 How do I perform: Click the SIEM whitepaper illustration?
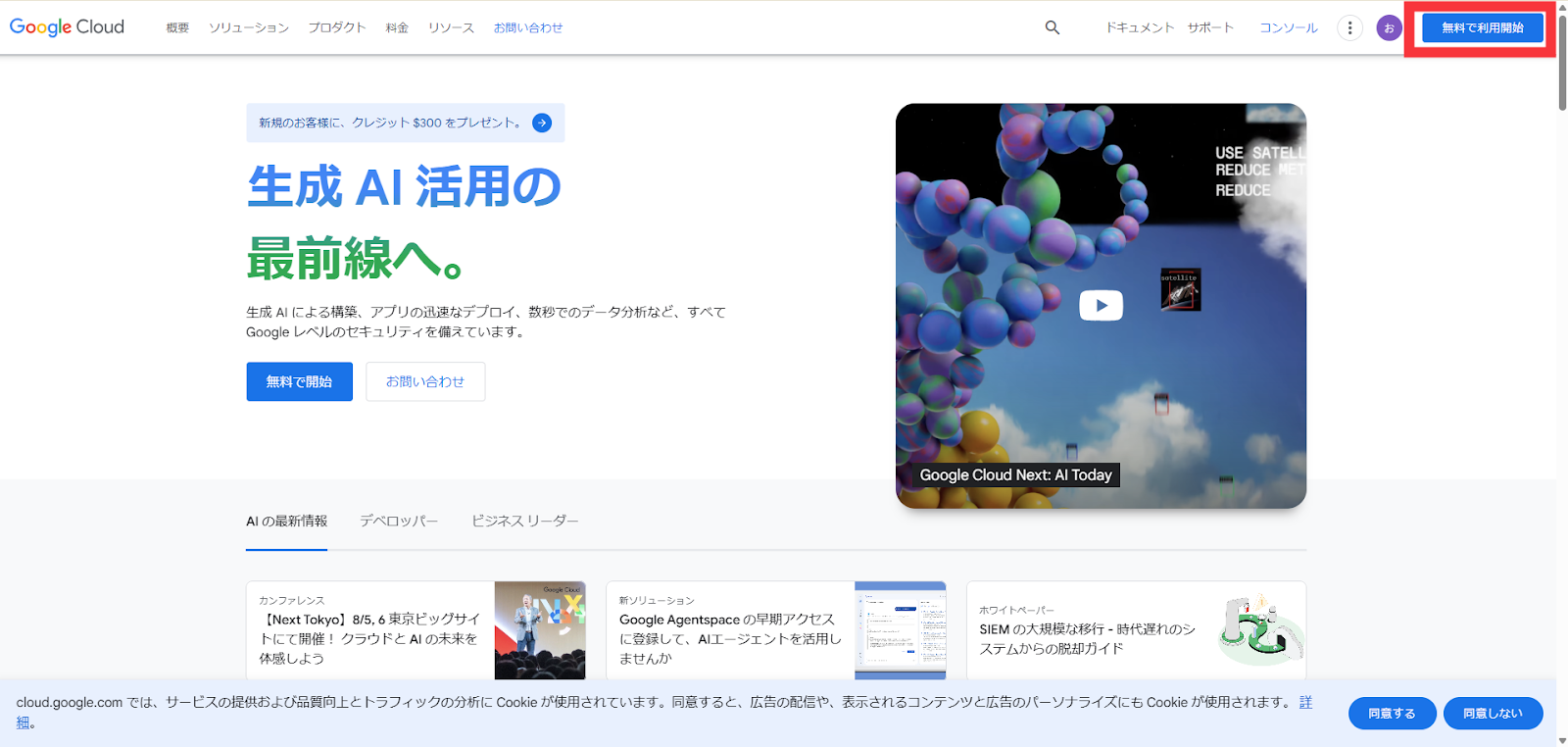click(1261, 629)
